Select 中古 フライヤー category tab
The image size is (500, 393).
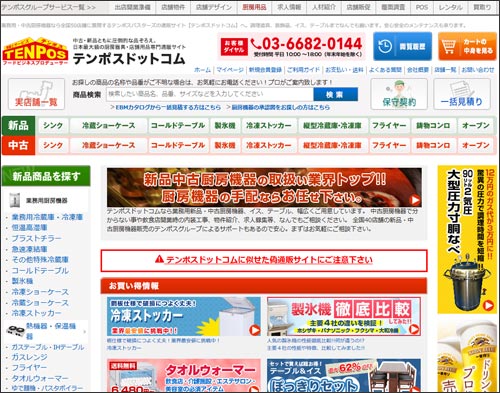point(389,145)
